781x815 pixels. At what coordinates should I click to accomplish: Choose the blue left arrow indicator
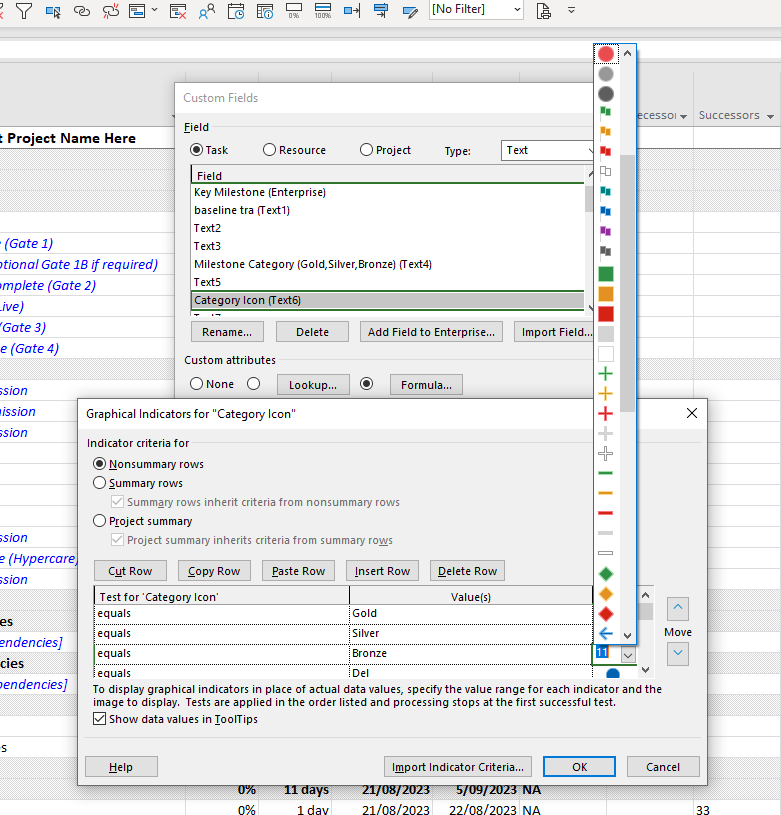pos(605,634)
